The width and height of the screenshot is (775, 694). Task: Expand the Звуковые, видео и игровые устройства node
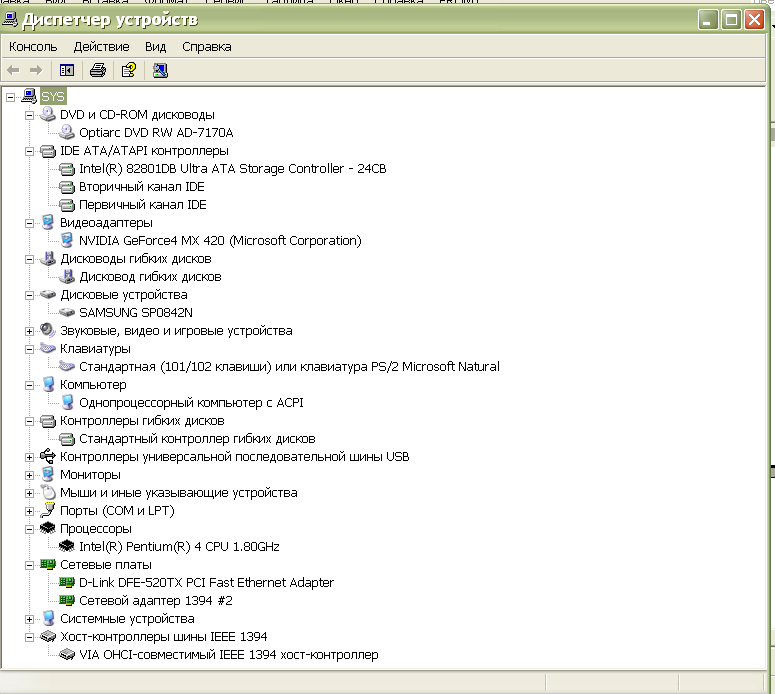(x=29, y=331)
